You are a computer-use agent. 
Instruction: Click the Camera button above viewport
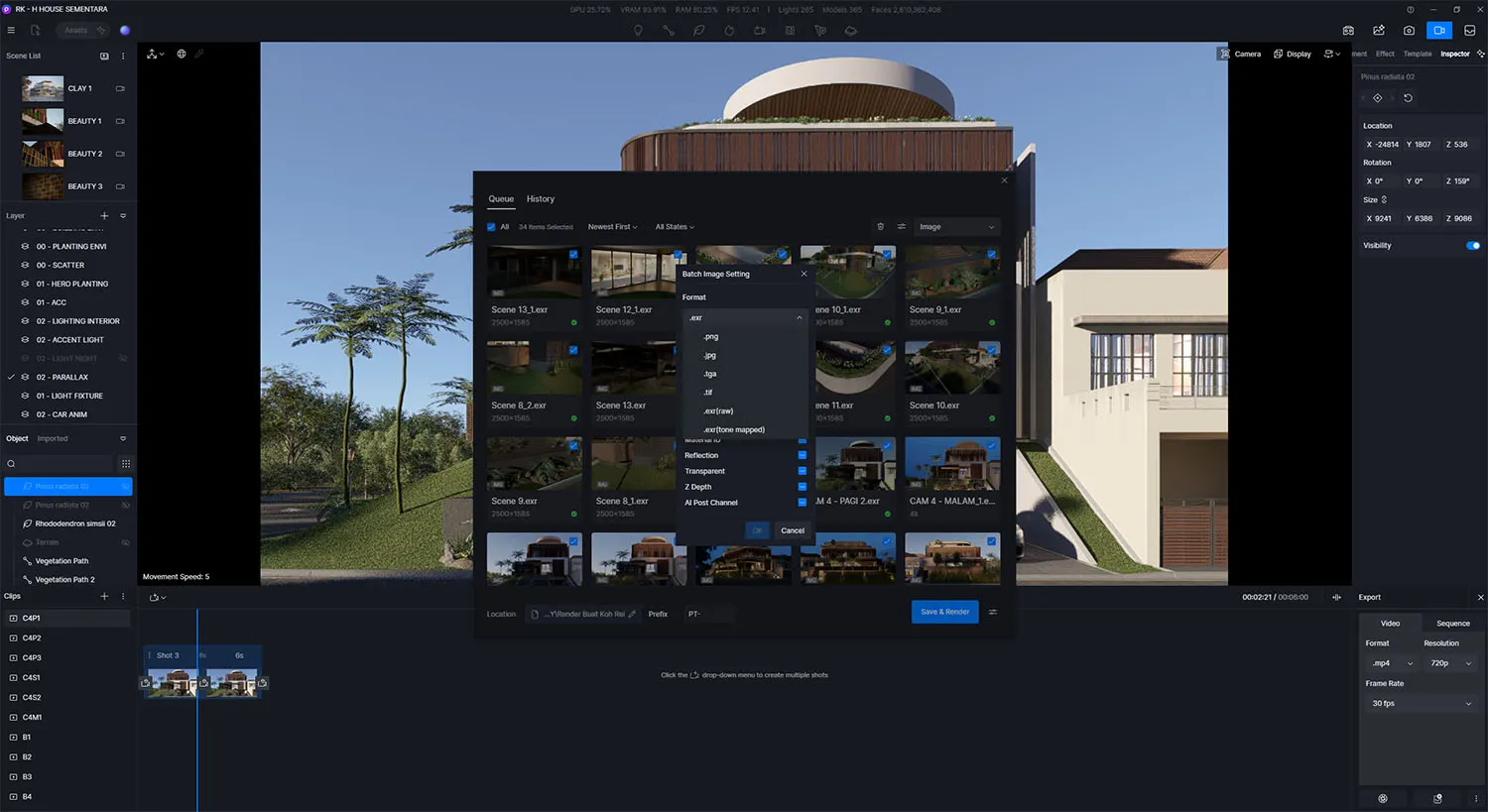(1240, 54)
